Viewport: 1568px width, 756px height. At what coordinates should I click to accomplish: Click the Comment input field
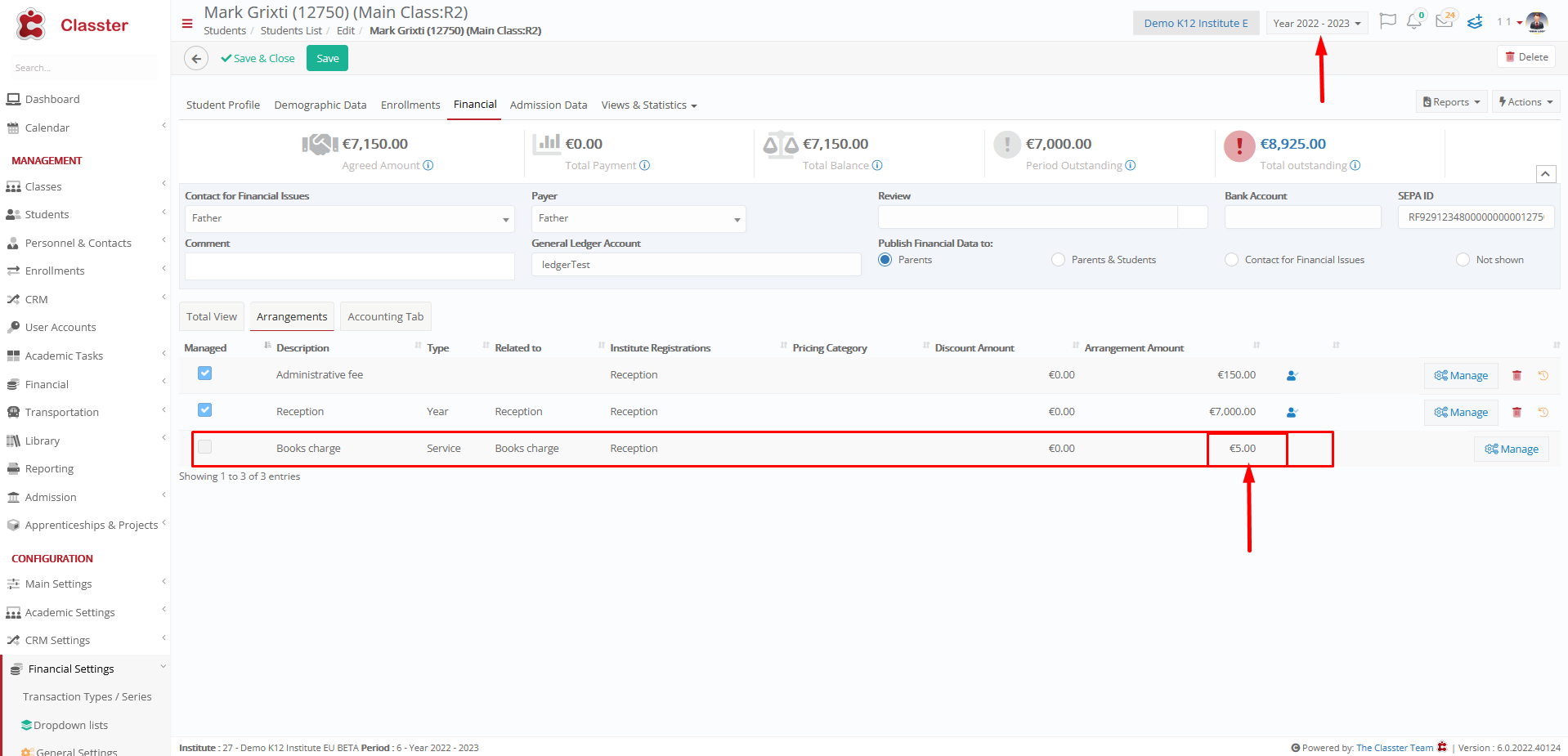(349, 266)
